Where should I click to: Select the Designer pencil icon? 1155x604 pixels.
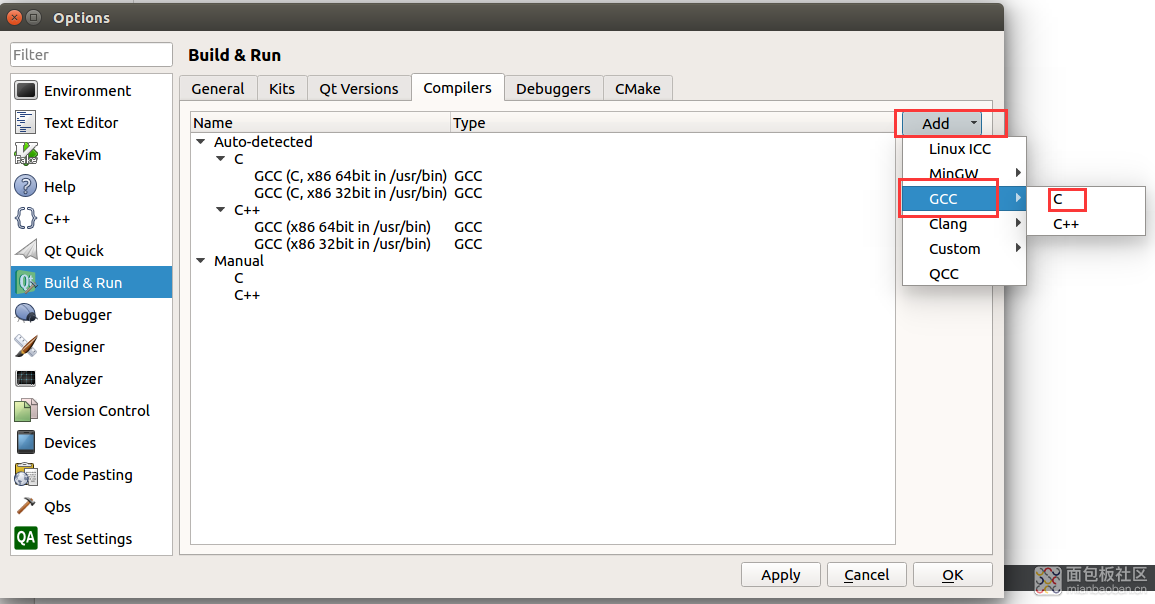26,346
